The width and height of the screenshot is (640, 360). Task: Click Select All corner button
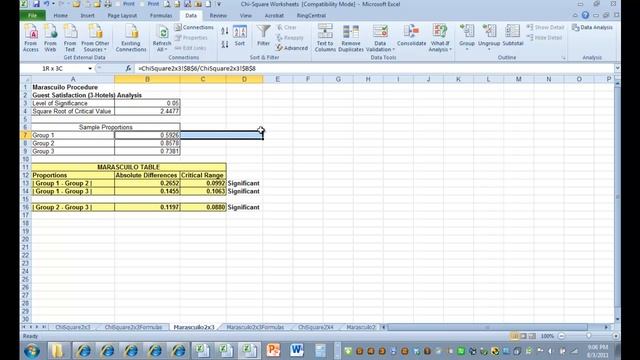pyautogui.click(x=25, y=79)
